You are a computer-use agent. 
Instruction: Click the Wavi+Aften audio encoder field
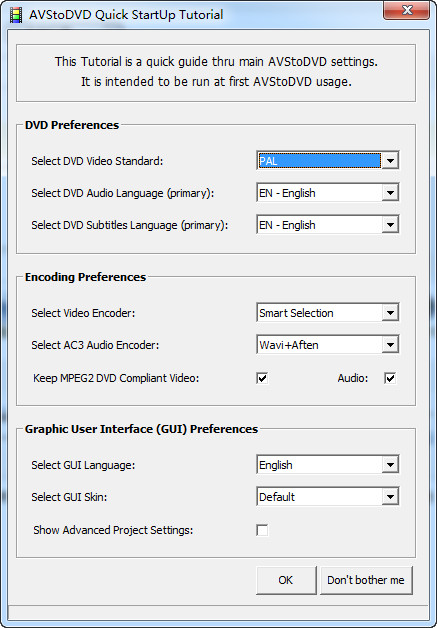coord(319,345)
